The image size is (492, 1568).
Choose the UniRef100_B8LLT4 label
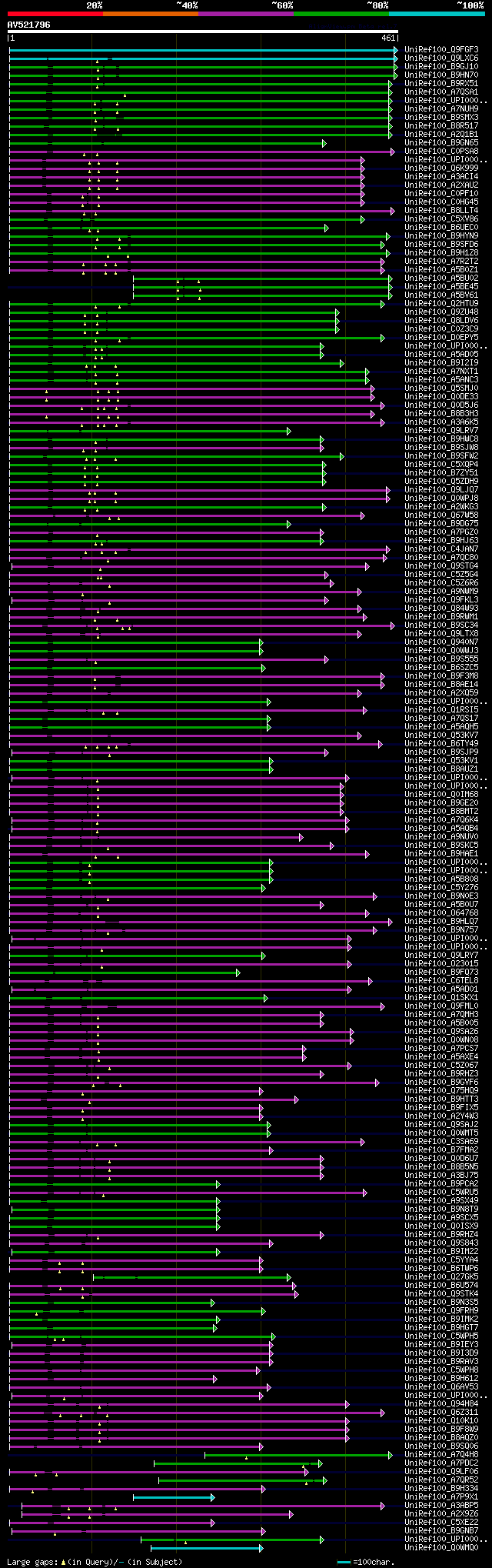point(441,211)
